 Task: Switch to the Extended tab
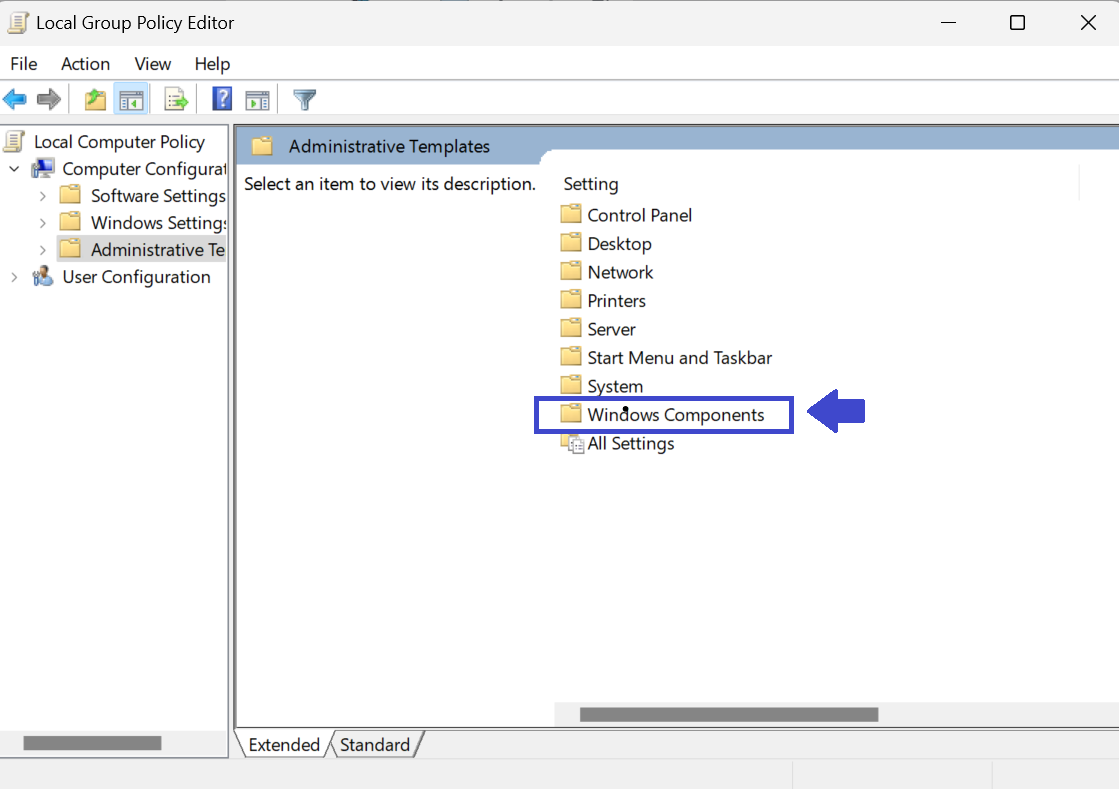[x=283, y=745]
